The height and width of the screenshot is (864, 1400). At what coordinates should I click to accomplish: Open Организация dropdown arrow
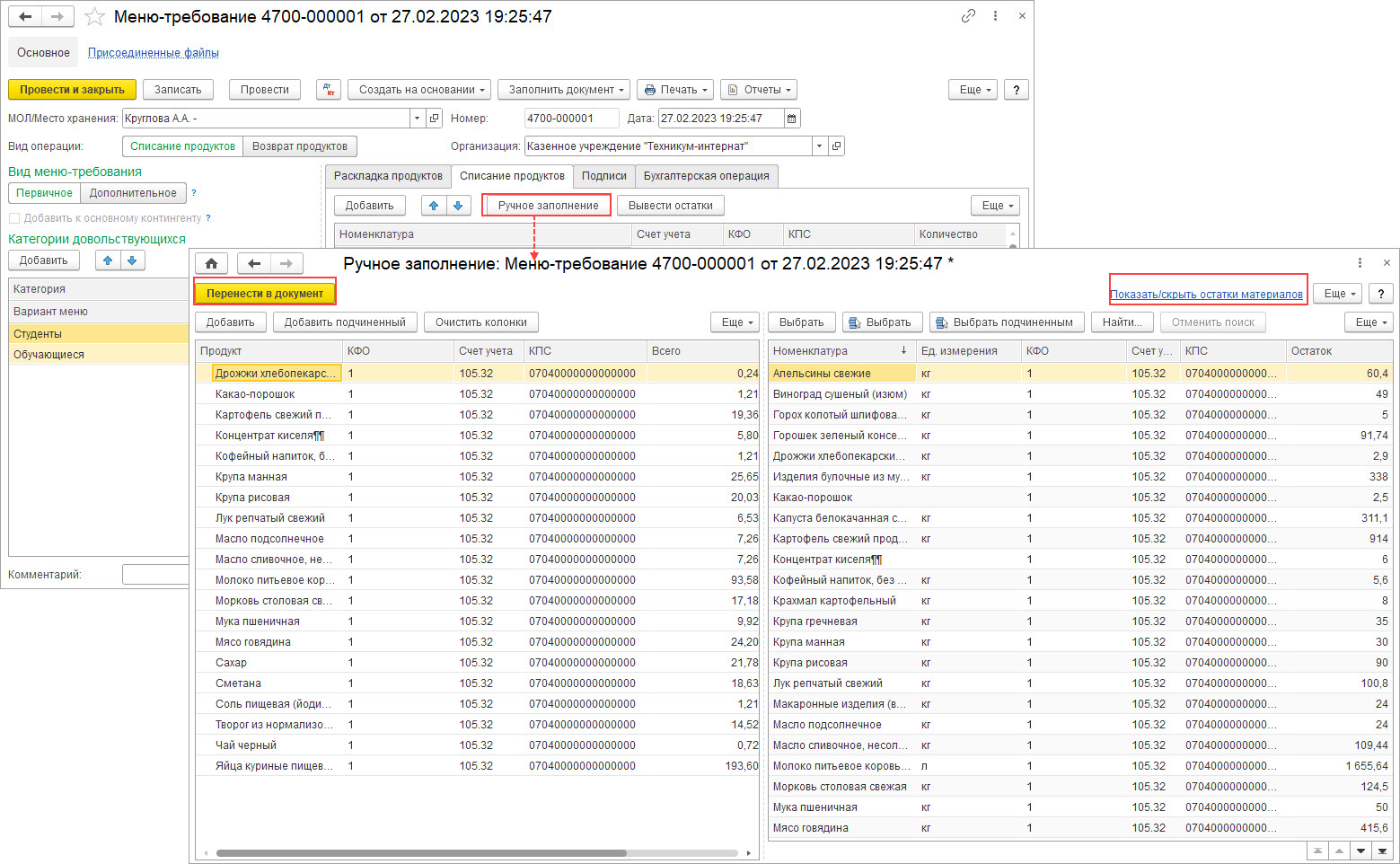(x=819, y=146)
